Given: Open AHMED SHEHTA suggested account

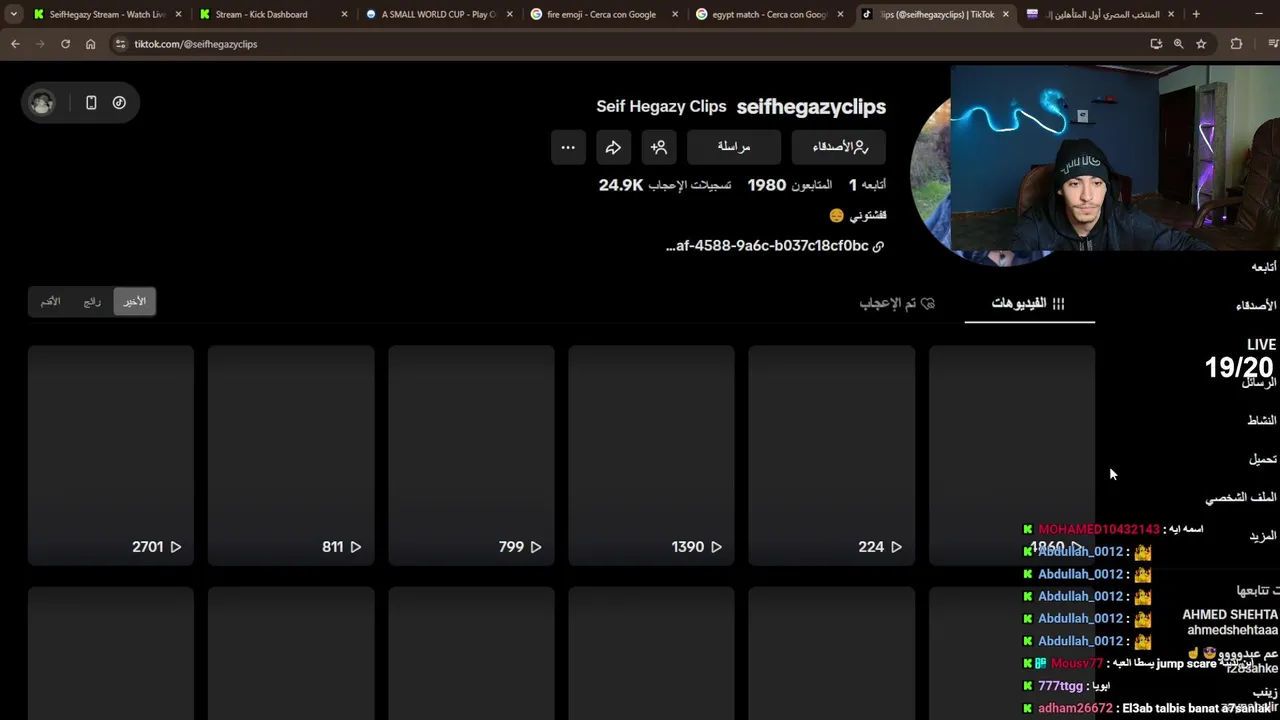Looking at the screenshot, I should (1230, 622).
